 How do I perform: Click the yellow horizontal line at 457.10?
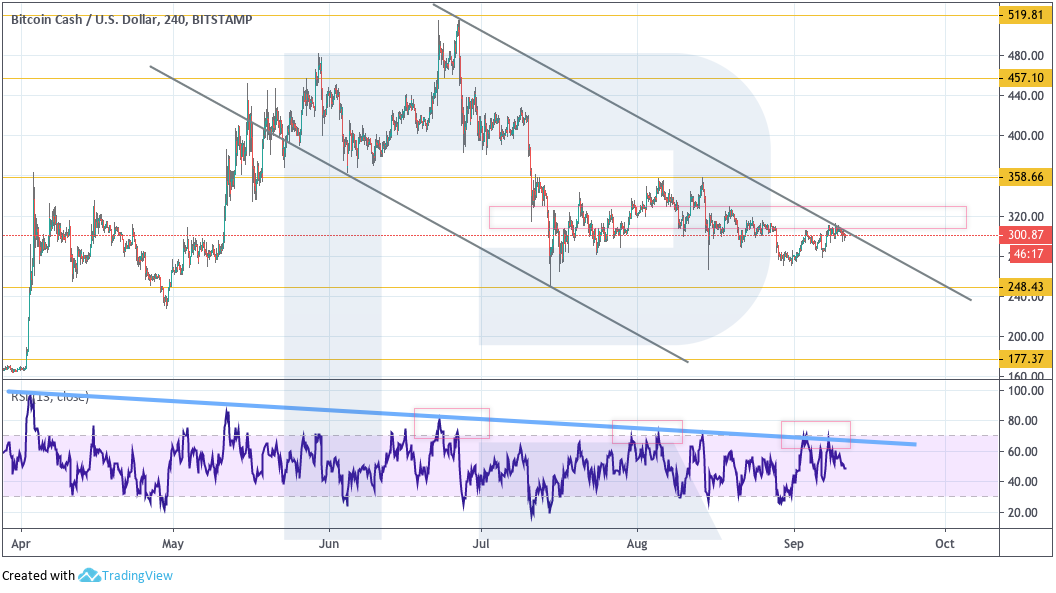(x=200, y=78)
